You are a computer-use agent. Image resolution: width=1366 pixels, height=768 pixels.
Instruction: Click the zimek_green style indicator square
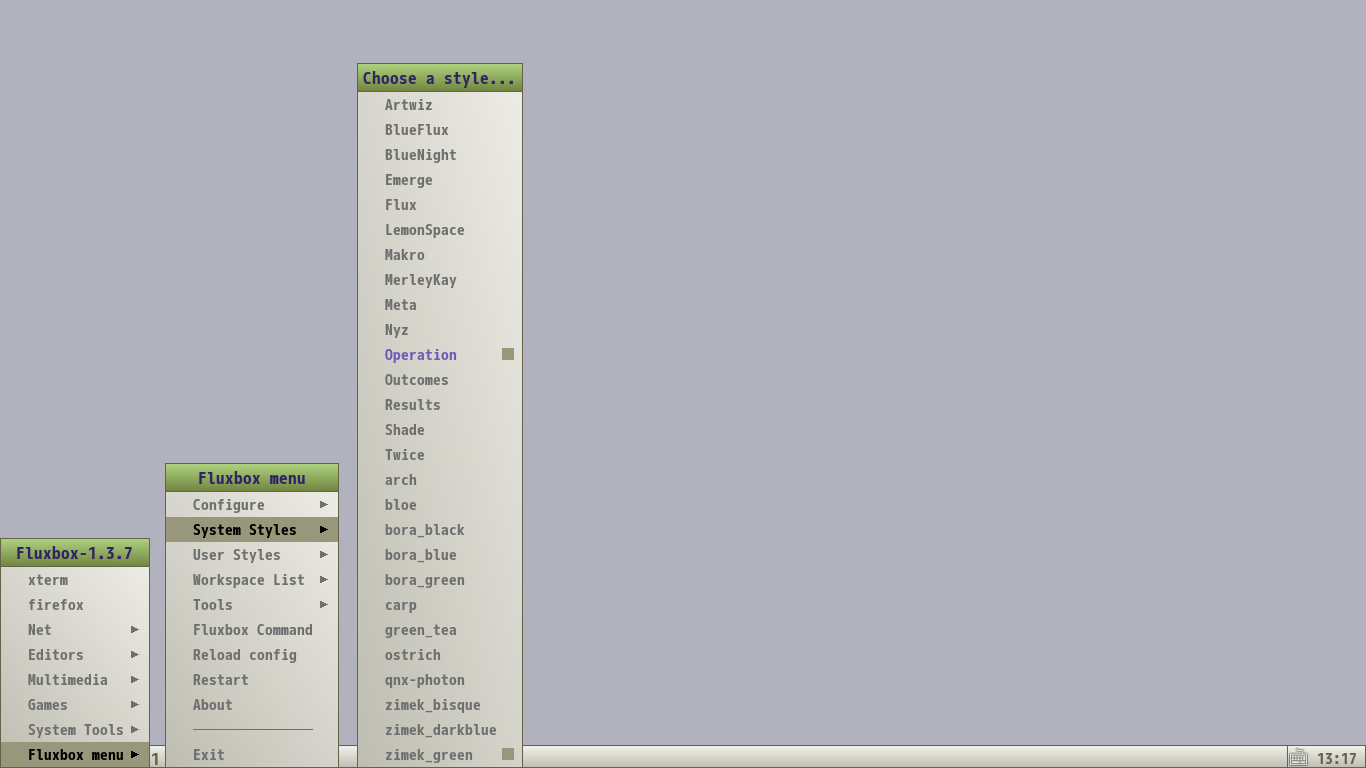pos(508,754)
